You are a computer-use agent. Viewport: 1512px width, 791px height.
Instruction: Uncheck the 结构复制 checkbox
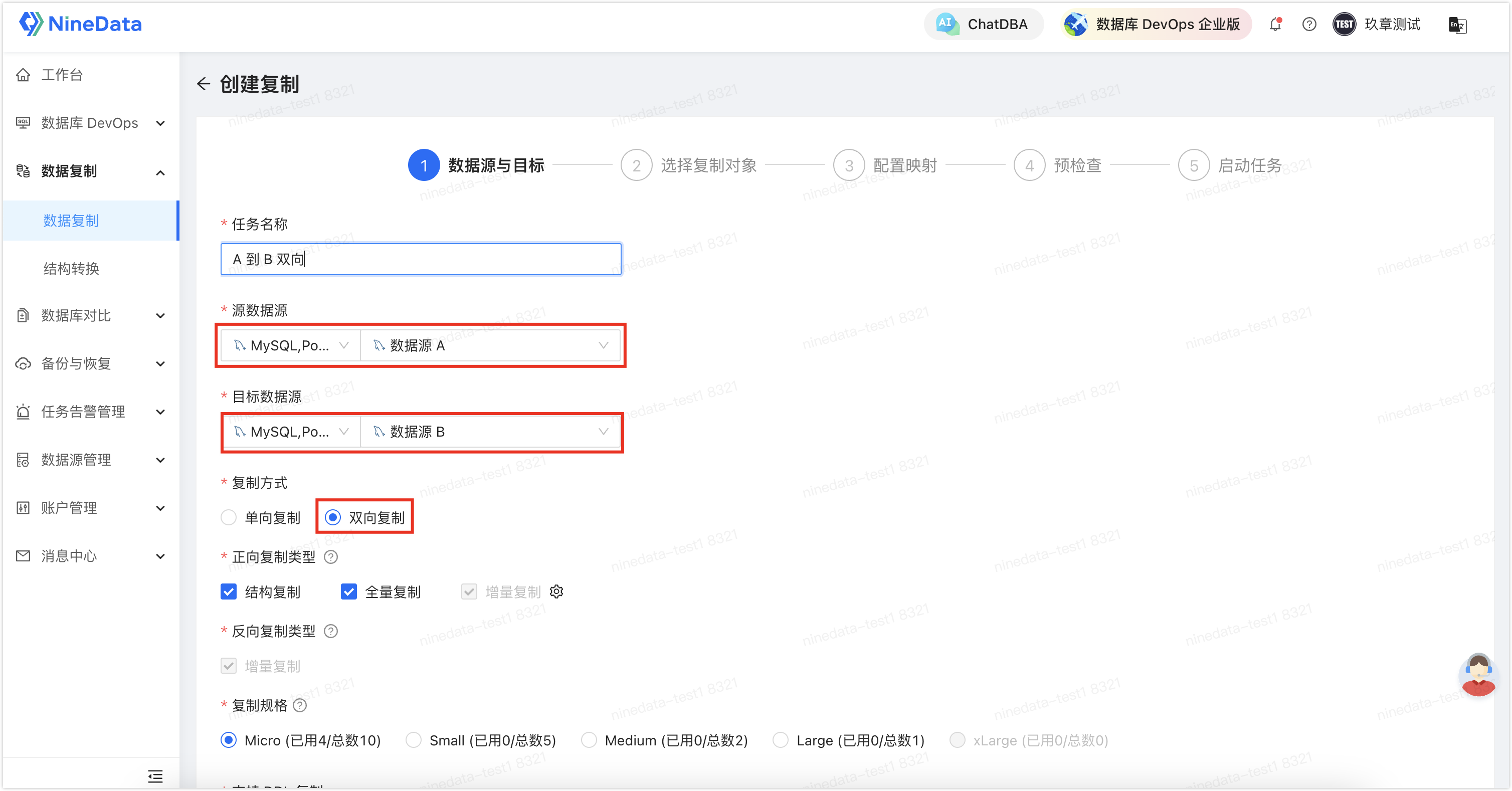click(x=228, y=591)
